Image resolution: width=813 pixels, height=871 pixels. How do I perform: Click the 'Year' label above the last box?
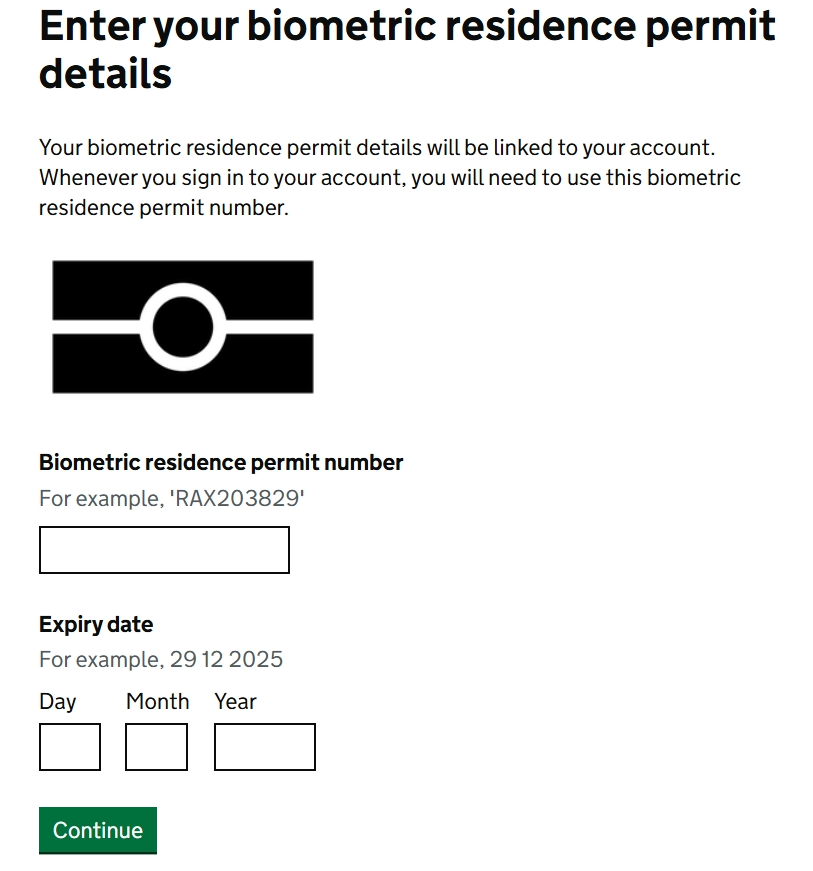click(x=235, y=701)
